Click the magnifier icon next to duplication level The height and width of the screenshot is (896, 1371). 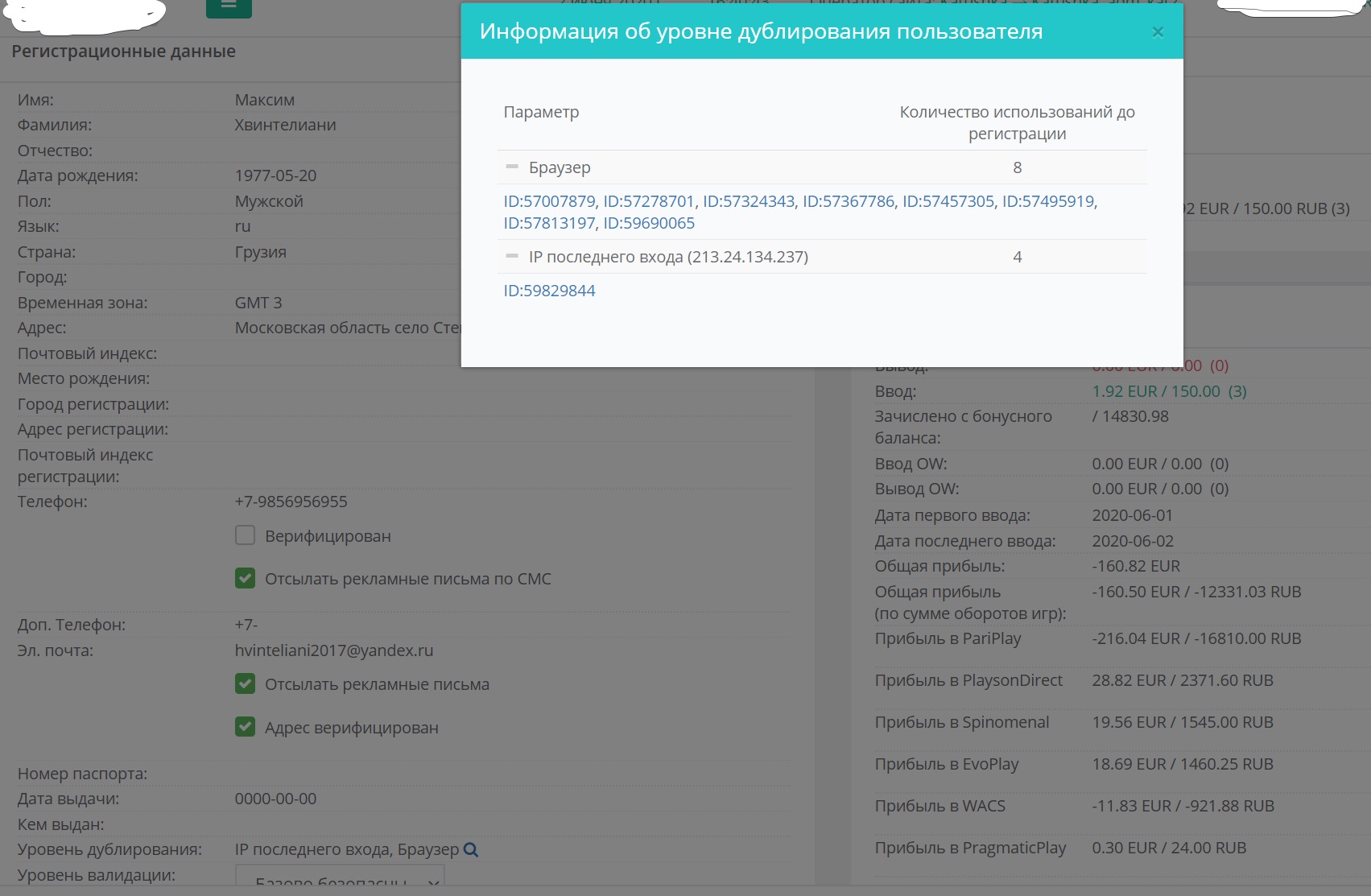[471, 850]
